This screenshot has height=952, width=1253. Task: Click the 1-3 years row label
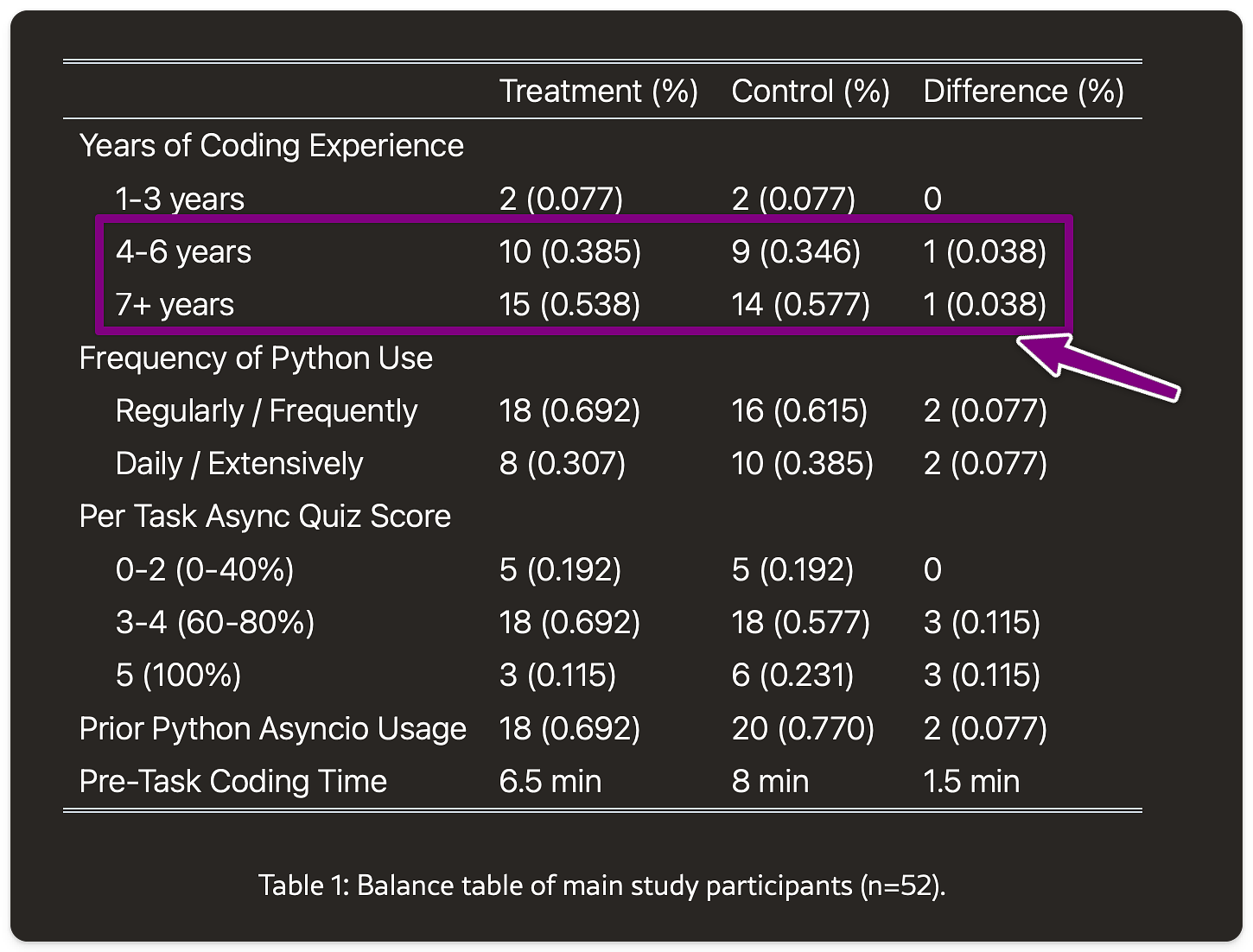pos(179,199)
